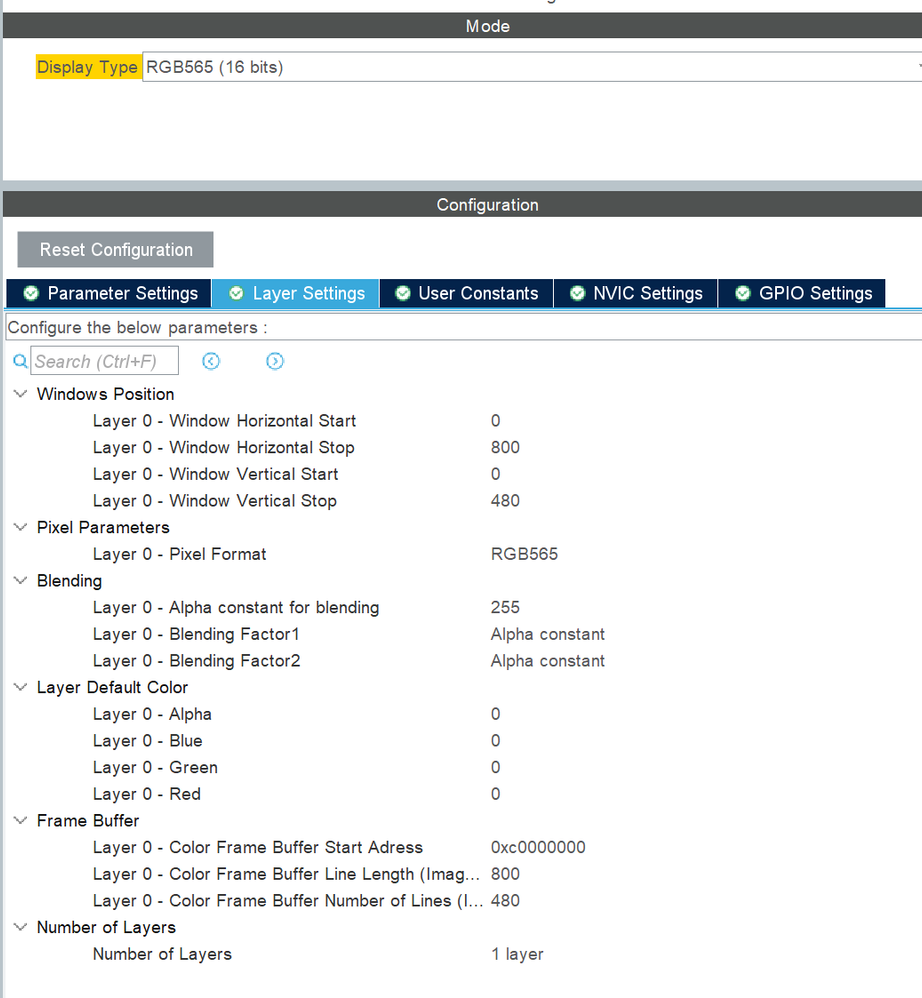Click the highlighted Display Type label
The height and width of the screenshot is (998, 922).
click(88, 67)
